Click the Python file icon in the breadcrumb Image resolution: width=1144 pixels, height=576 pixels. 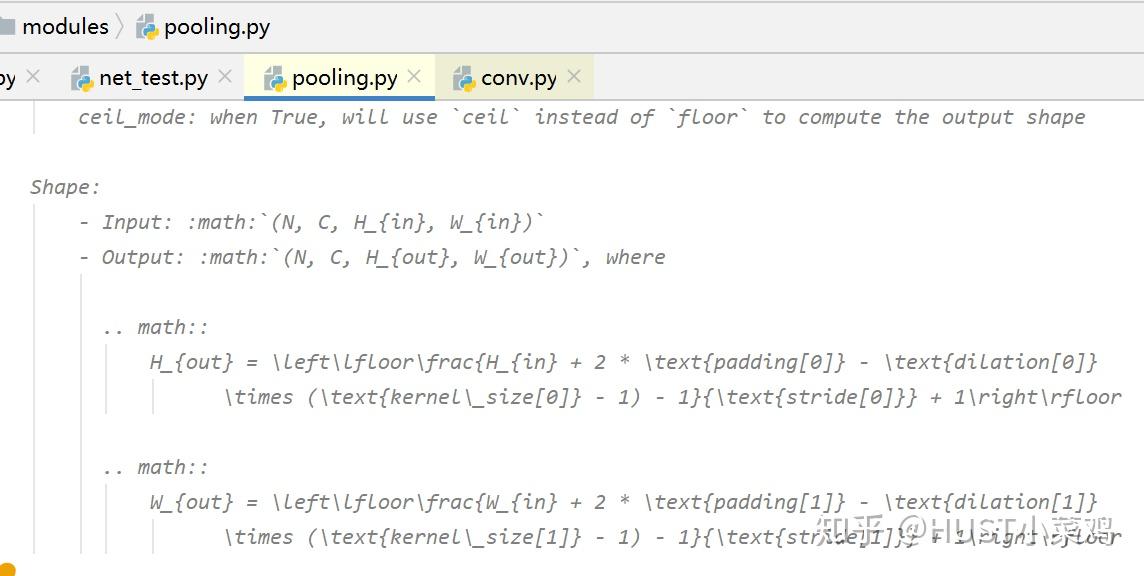tap(147, 27)
